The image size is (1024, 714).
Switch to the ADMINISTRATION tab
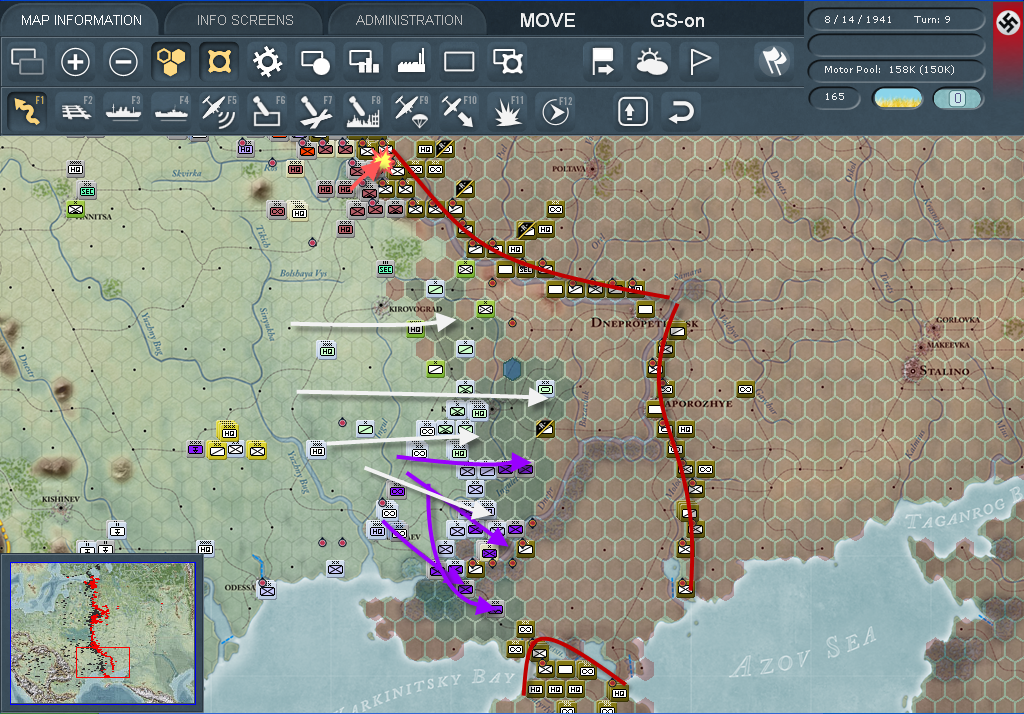click(x=409, y=20)
